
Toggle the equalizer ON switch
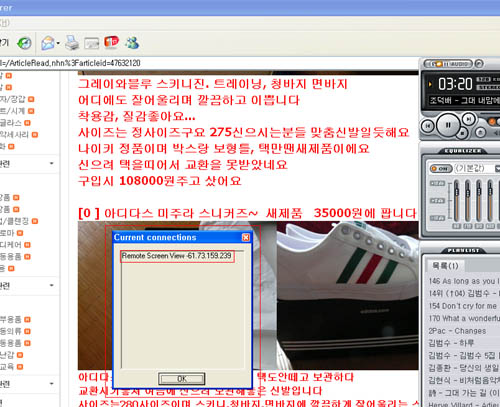441,169
